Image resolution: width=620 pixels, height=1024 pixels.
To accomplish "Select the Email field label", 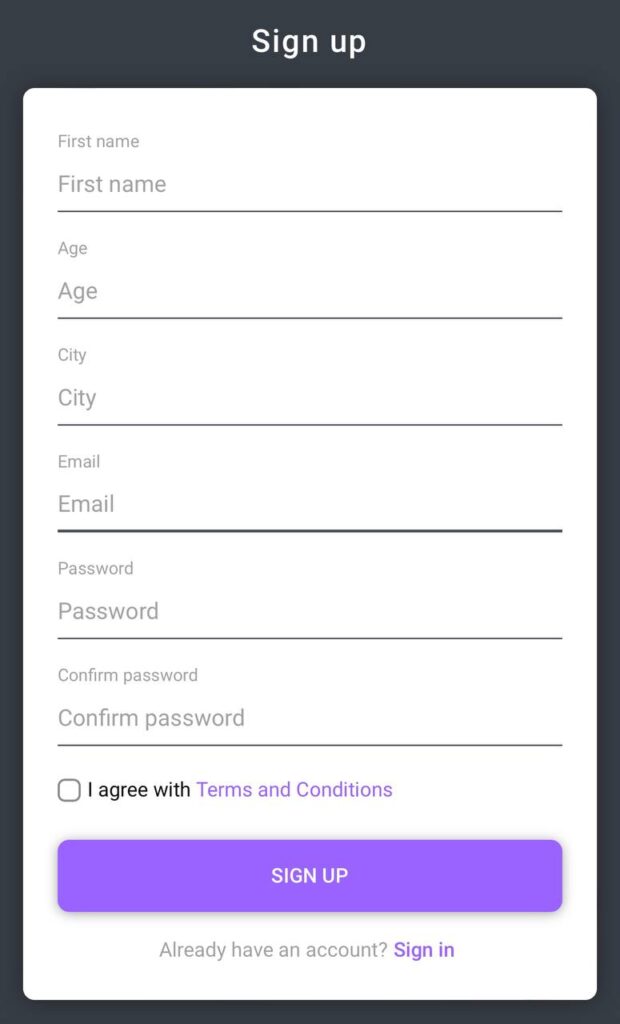I will pos(79,461).
